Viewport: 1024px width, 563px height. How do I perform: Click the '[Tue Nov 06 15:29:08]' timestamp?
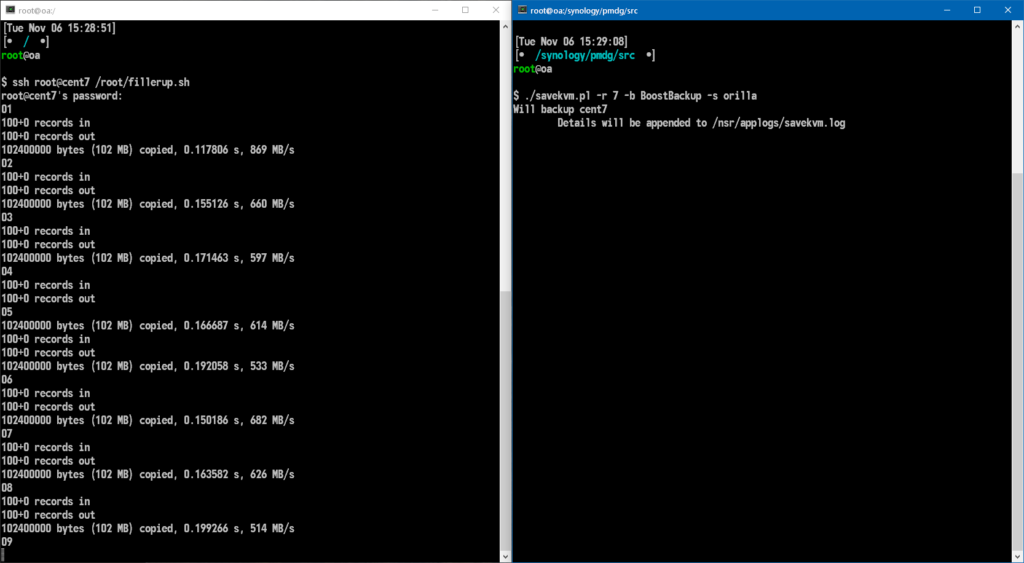[x=572, y=42]
